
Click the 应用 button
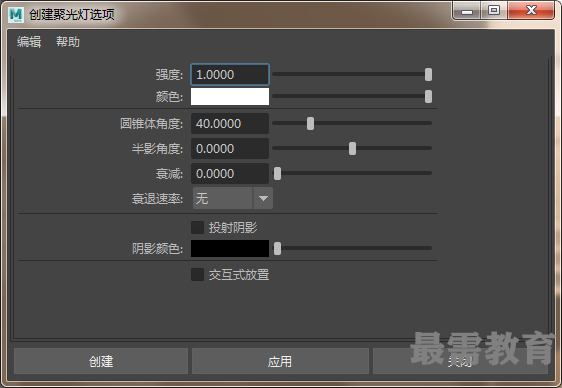280,361
